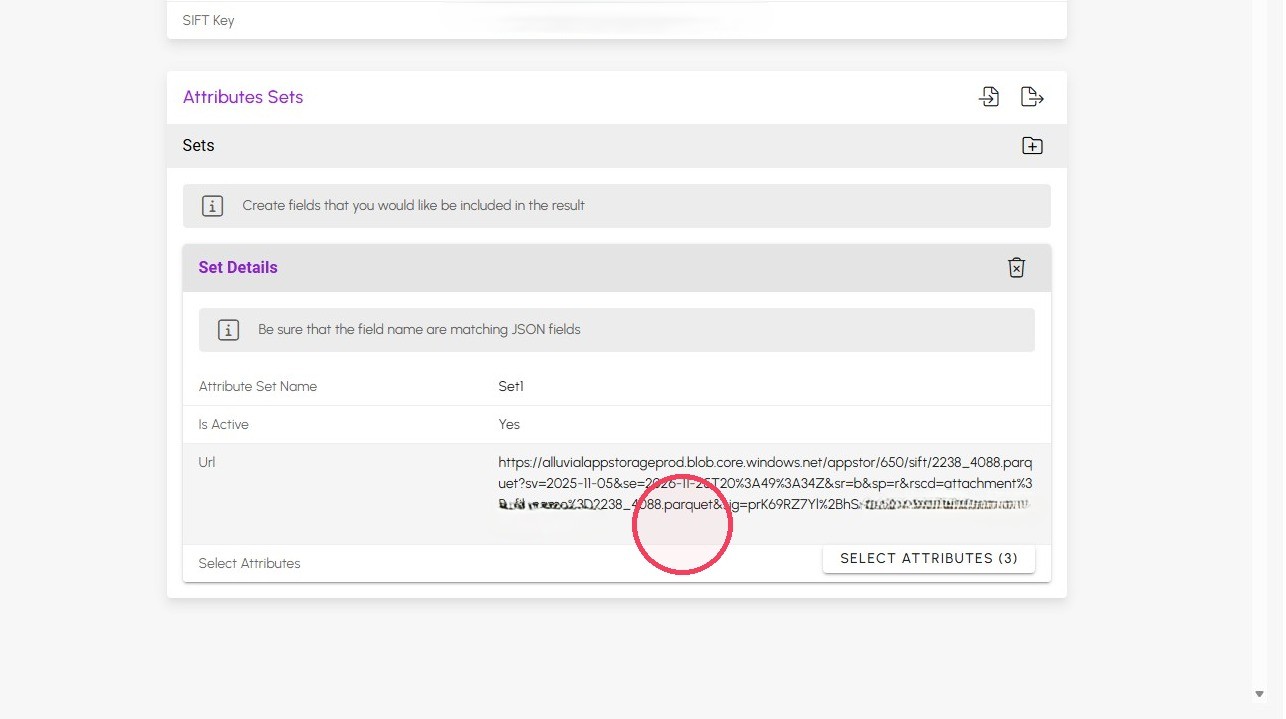Toggle the Is Active 'Yes' value
This screenshot has height=719, width=1286.
509,425
